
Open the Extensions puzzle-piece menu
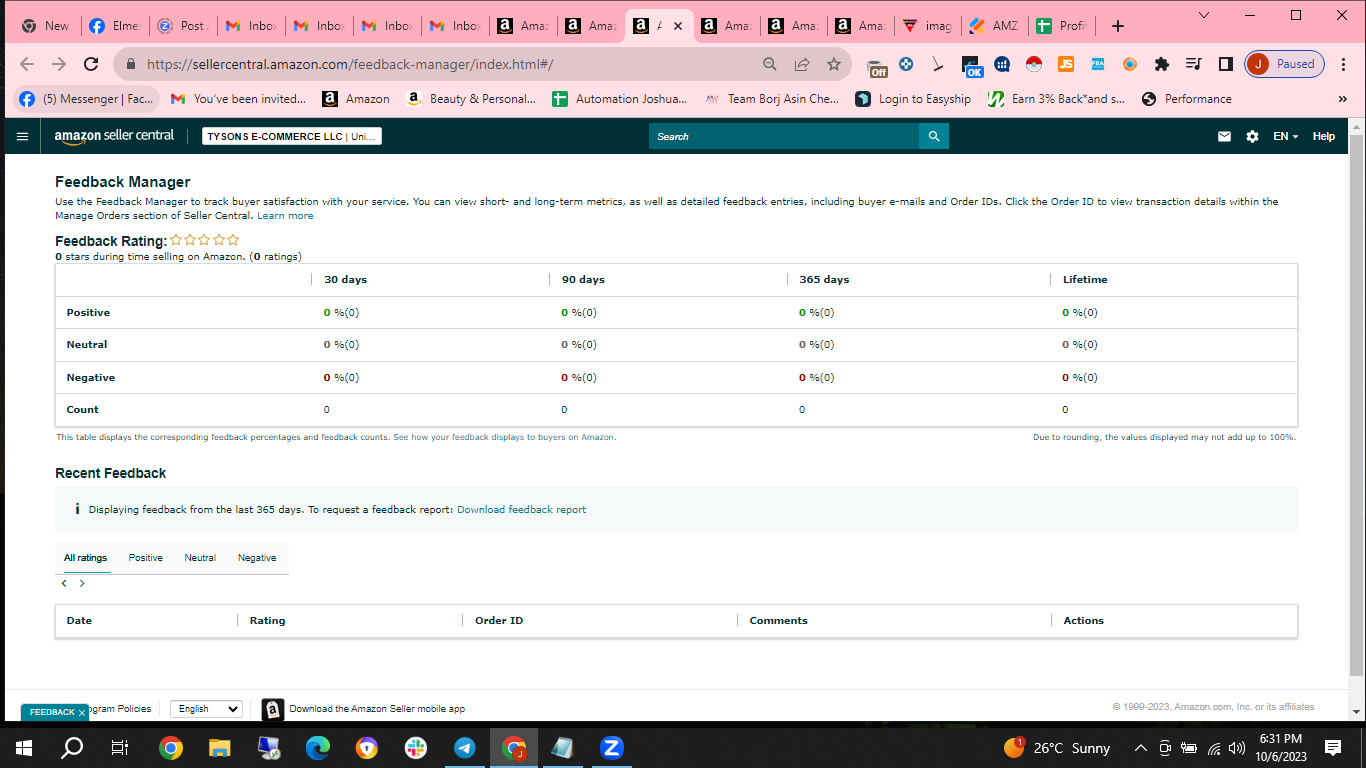[x=1162, y=64]
